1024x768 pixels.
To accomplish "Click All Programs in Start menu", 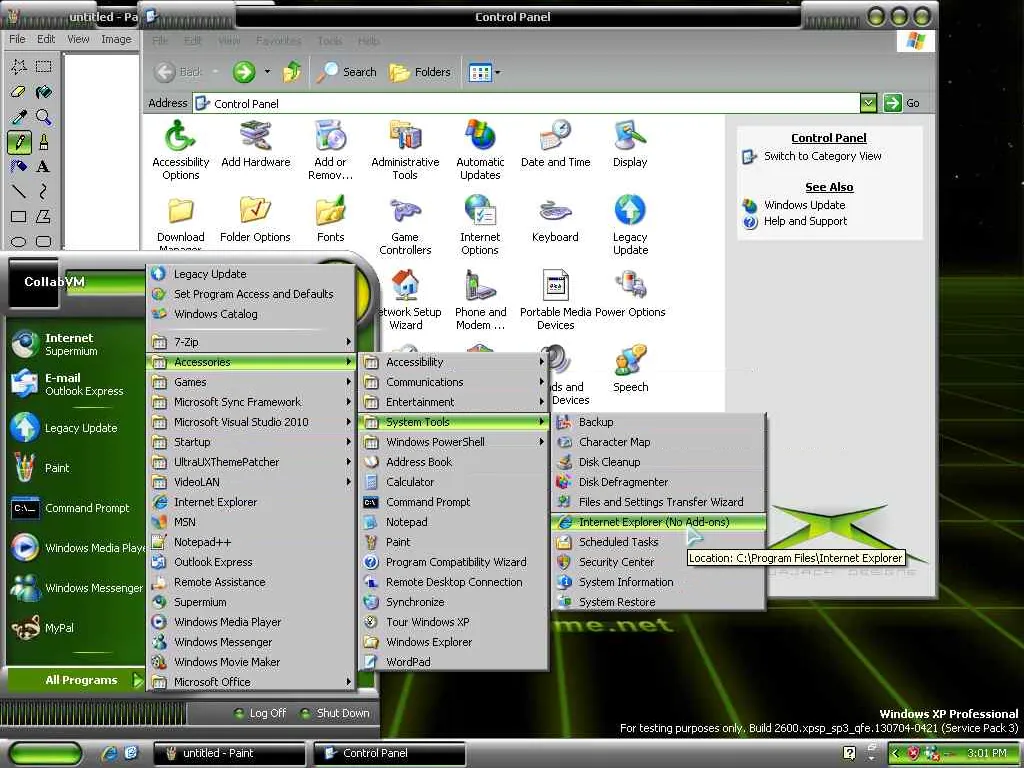I will [x=75, y=680].
